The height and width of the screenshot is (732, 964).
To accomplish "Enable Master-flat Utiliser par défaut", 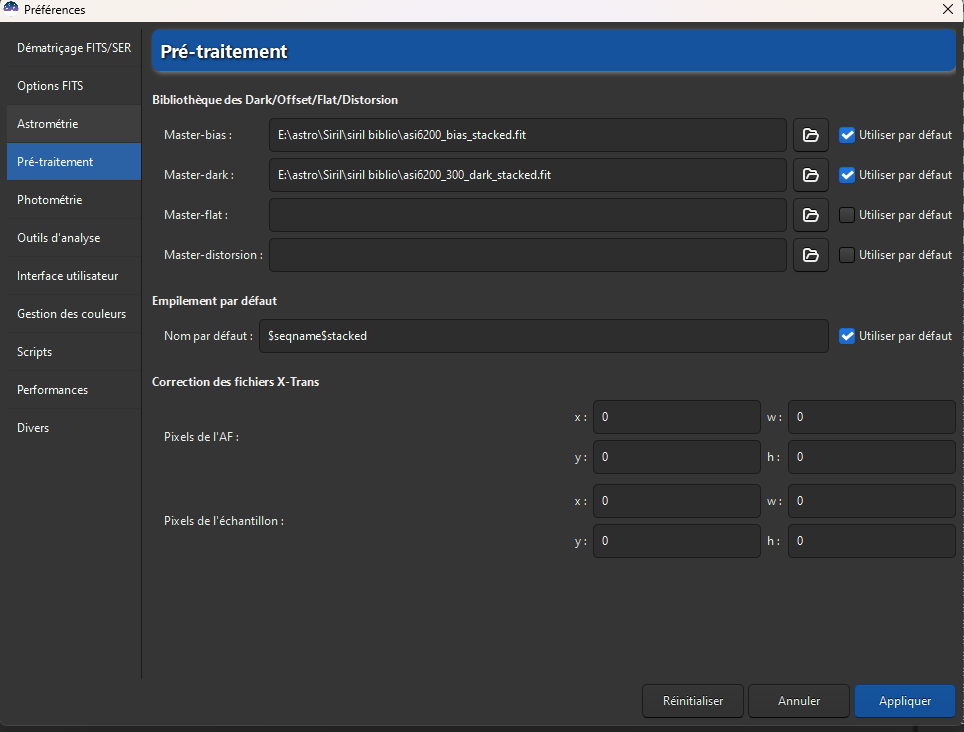I will [847, 215].
